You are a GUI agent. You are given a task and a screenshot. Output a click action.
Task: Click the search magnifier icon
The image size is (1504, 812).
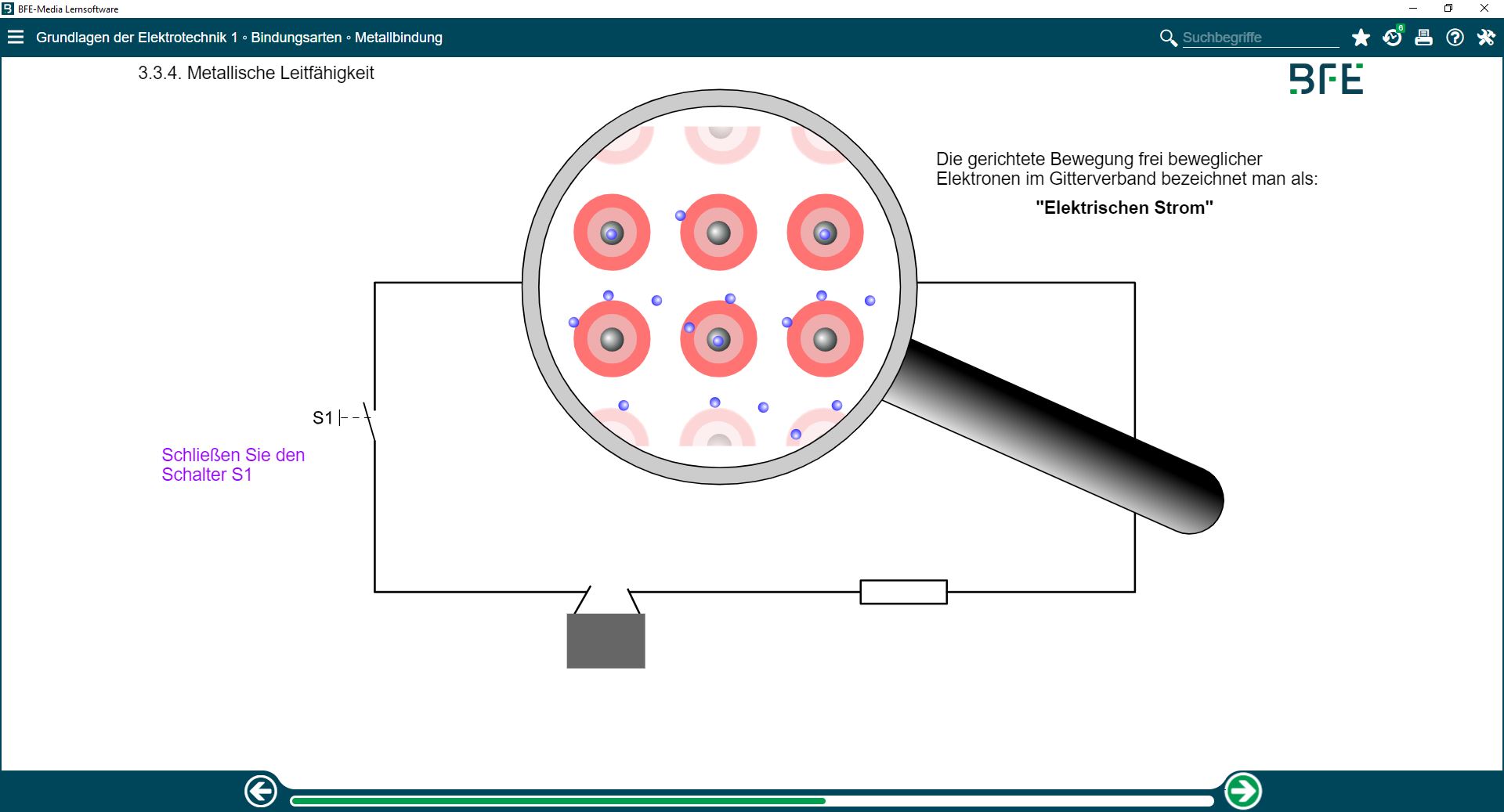(x=1168, y=38)
